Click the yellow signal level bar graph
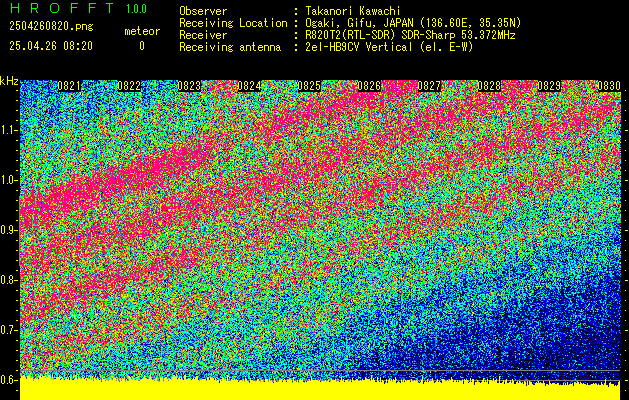The width and height of the screenshot is (629, 400). click(320, 390)
